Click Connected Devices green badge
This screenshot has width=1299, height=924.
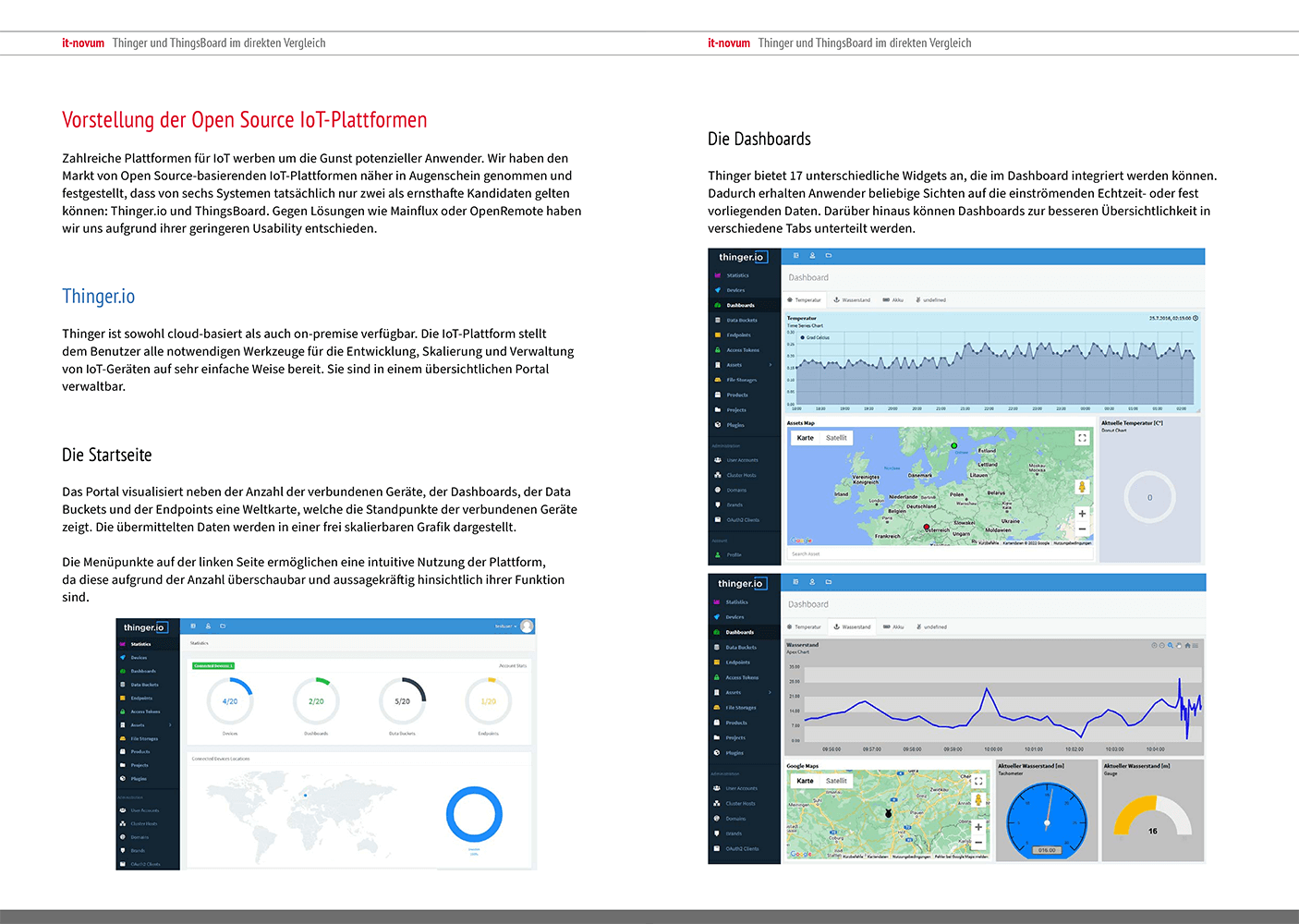pyautogui.click(x=213, y=665)
